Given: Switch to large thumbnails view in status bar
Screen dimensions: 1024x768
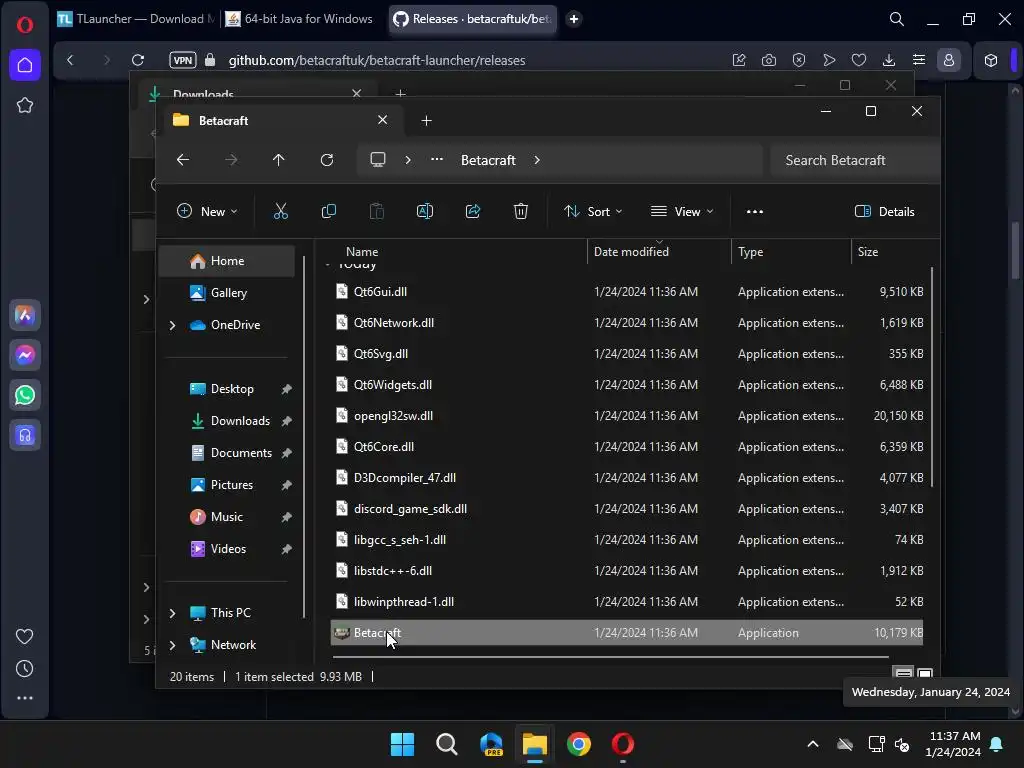Looking at the screenshot, I should coord(925,674).
